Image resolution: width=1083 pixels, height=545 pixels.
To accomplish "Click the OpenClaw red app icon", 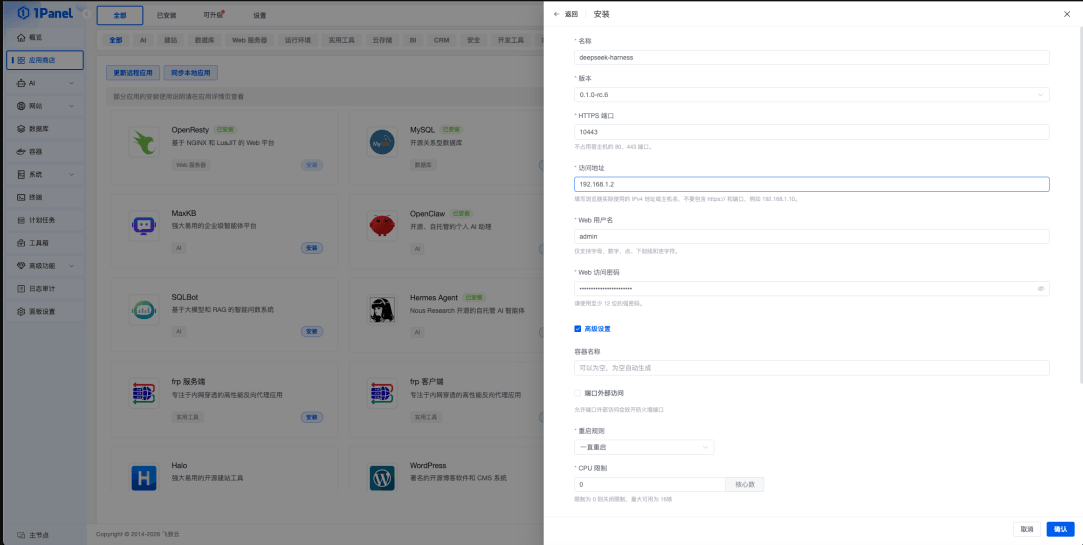I will (382, 226).
